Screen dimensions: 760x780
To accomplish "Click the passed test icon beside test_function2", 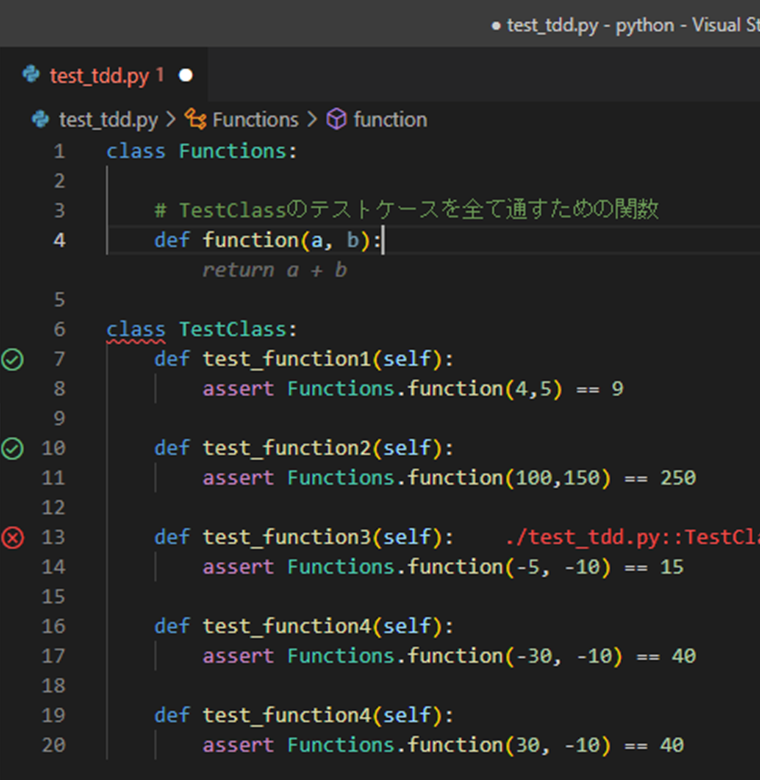I will pyautogui.click(x=12, y=449).
